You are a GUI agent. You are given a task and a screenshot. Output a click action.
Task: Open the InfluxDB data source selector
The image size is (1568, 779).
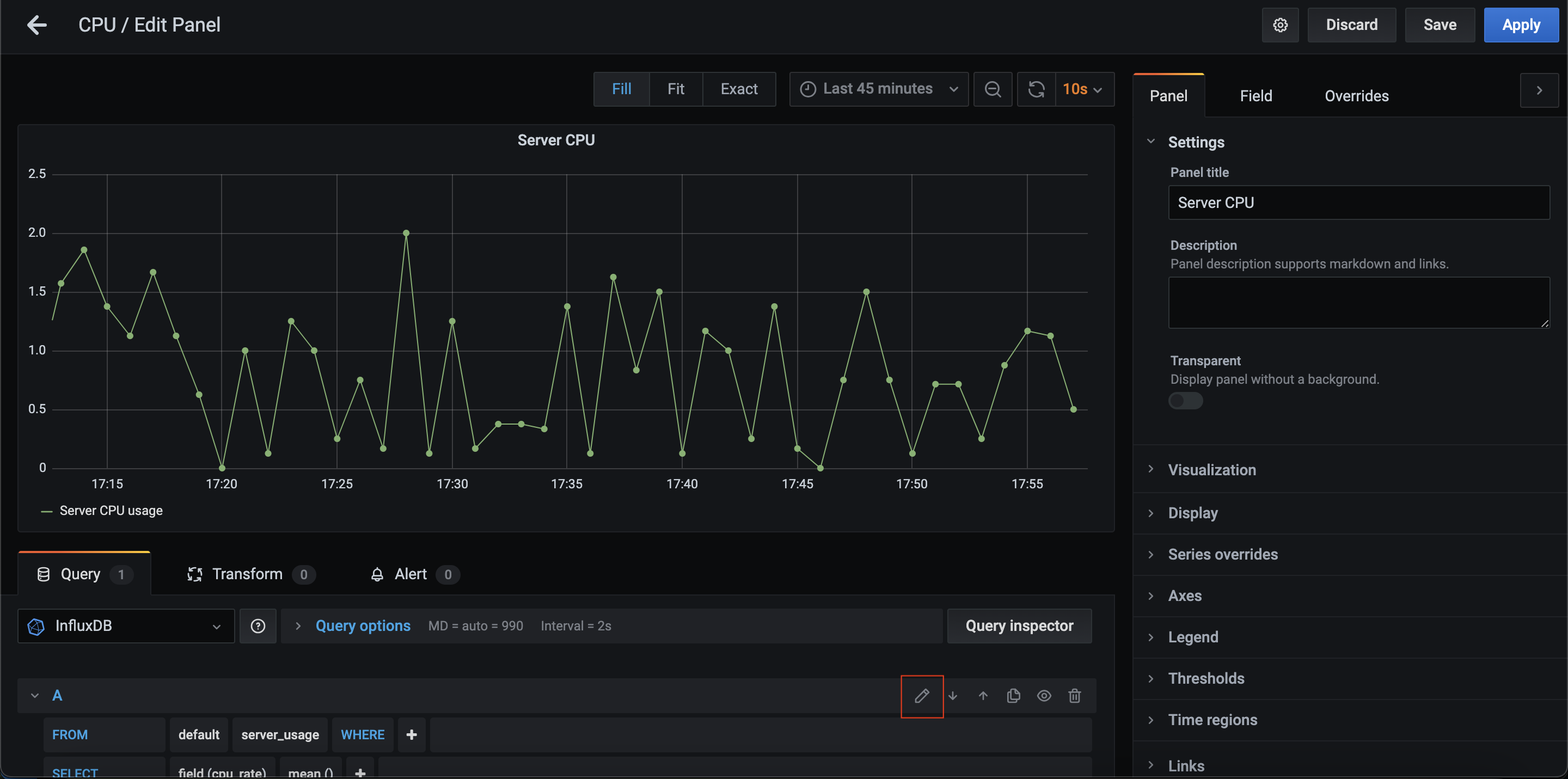[126, 625]
